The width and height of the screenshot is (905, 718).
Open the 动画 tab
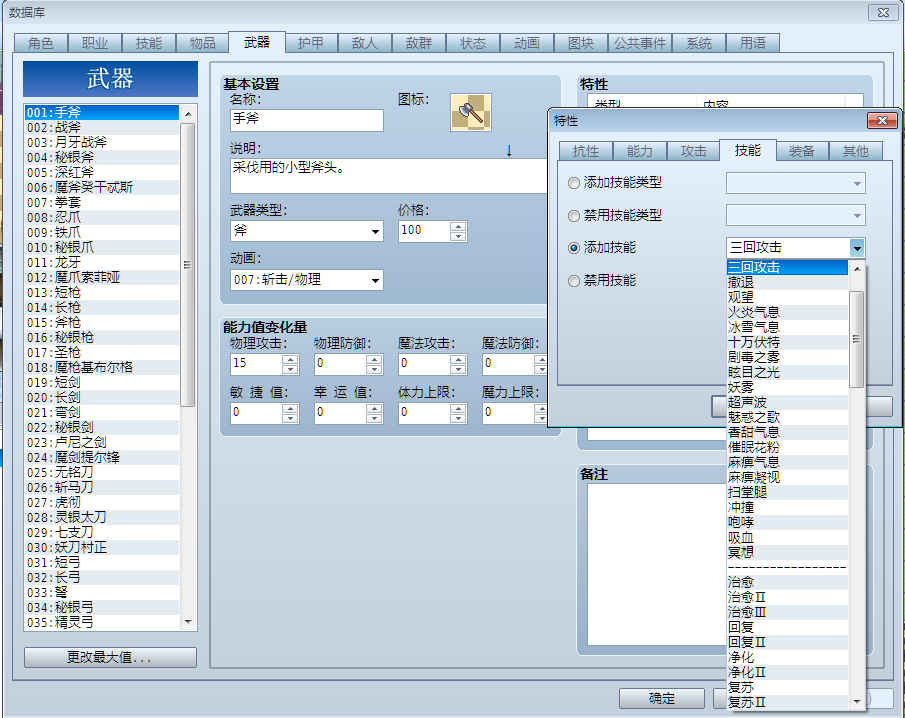527,43
